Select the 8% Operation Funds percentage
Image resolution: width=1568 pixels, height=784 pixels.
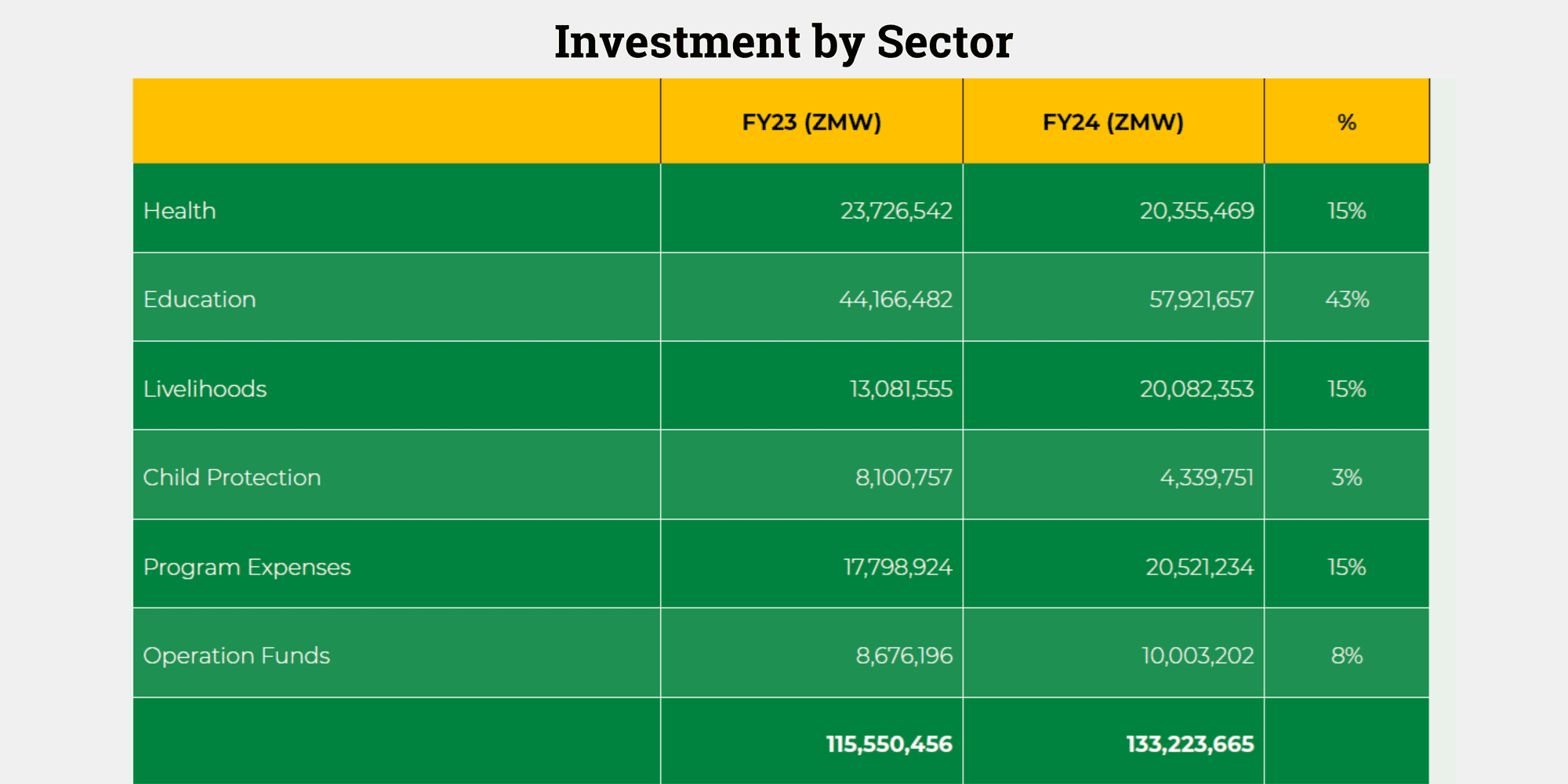click(1347, 655)
